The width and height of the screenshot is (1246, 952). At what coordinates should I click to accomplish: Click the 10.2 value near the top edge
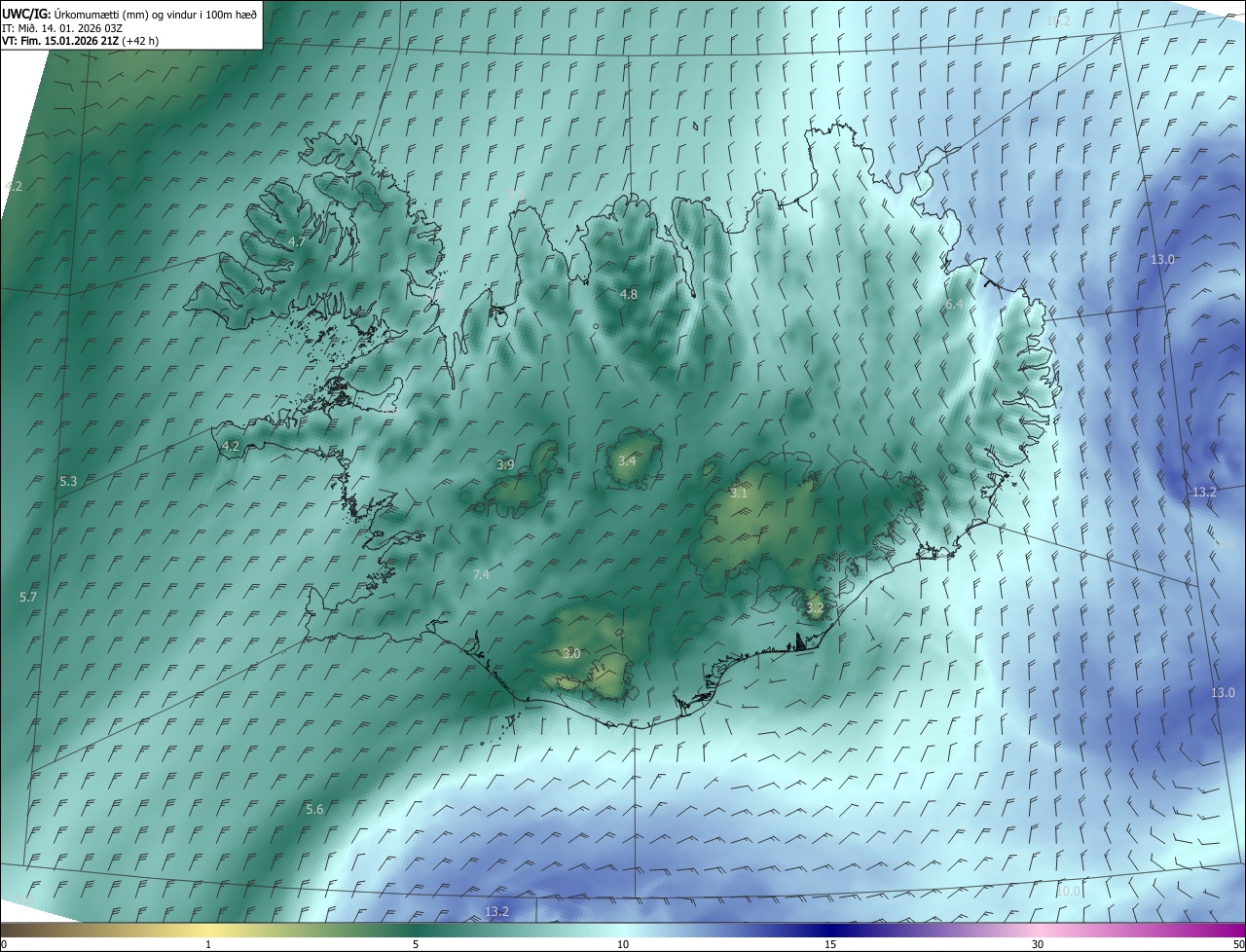[1058, 20]
